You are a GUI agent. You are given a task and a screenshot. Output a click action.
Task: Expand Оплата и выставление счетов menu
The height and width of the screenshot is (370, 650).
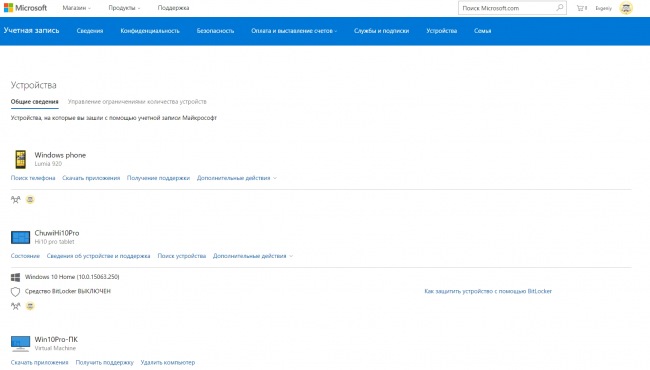coord(294,31)
